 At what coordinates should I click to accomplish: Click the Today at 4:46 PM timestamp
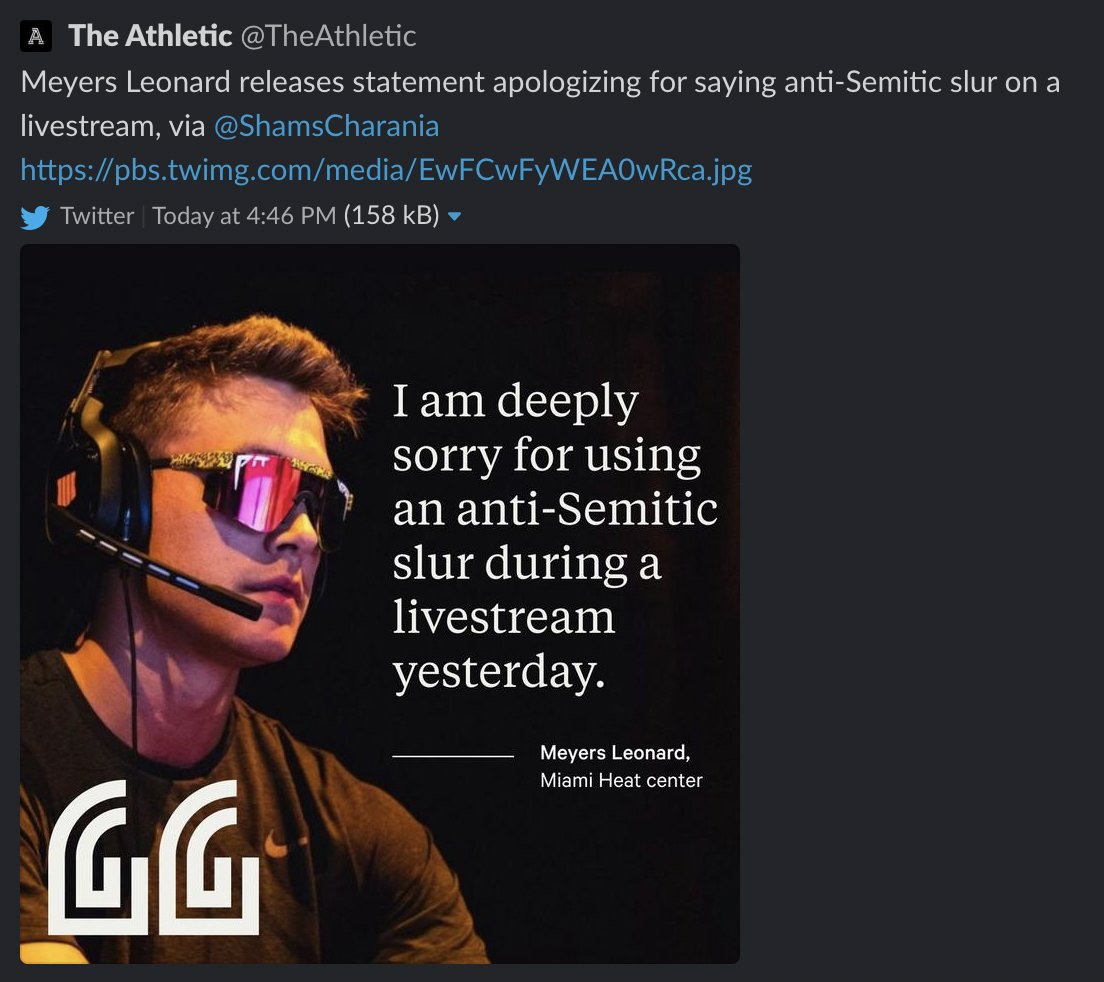click(x=244, y=216)
